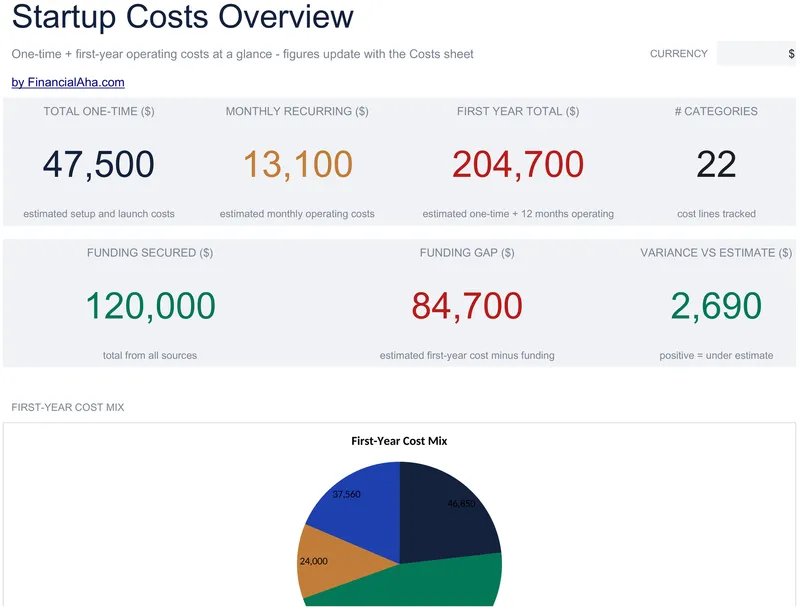
Task: Click 'estimated first-year cost minus funding' caption
Action: point(467,355)
